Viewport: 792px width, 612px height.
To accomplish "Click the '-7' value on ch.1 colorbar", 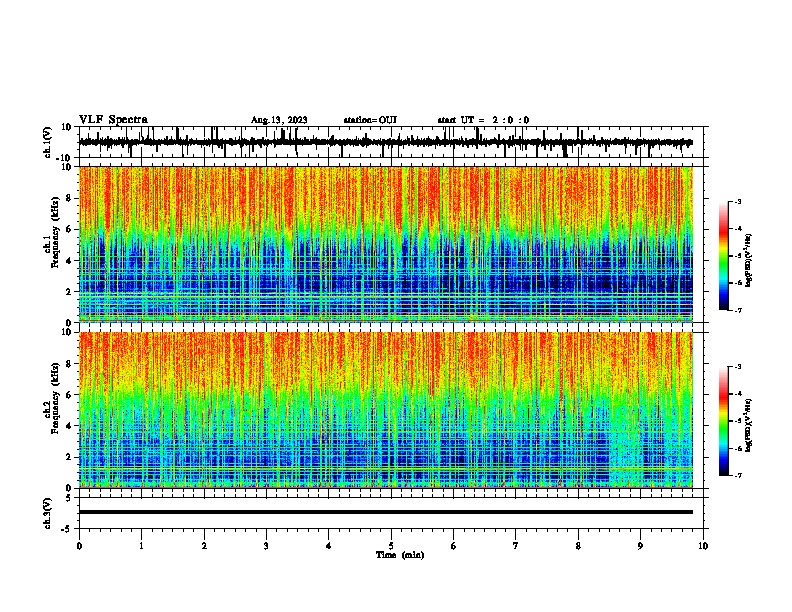I will [738, 310].
